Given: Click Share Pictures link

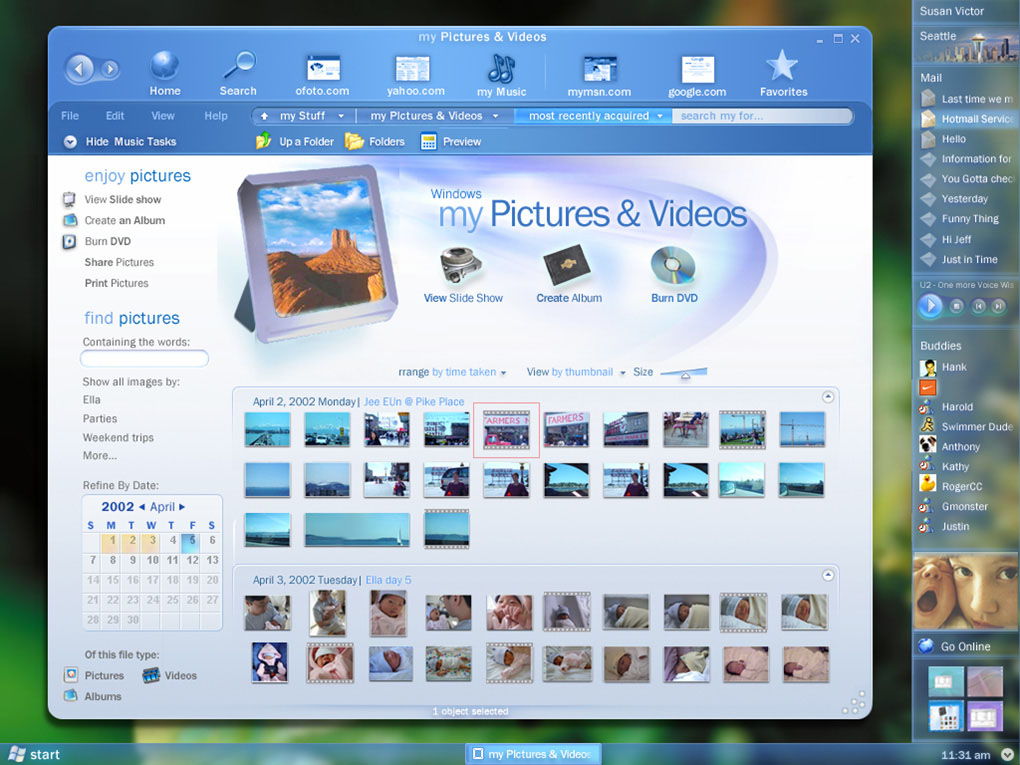Looking at the screenshot, I should pos(119,262).
